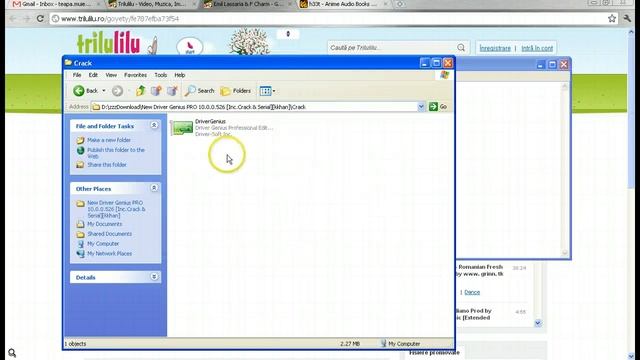Open the Favorites menu
640x360 pixels.
pyautogui.click(x=136, y=75)
